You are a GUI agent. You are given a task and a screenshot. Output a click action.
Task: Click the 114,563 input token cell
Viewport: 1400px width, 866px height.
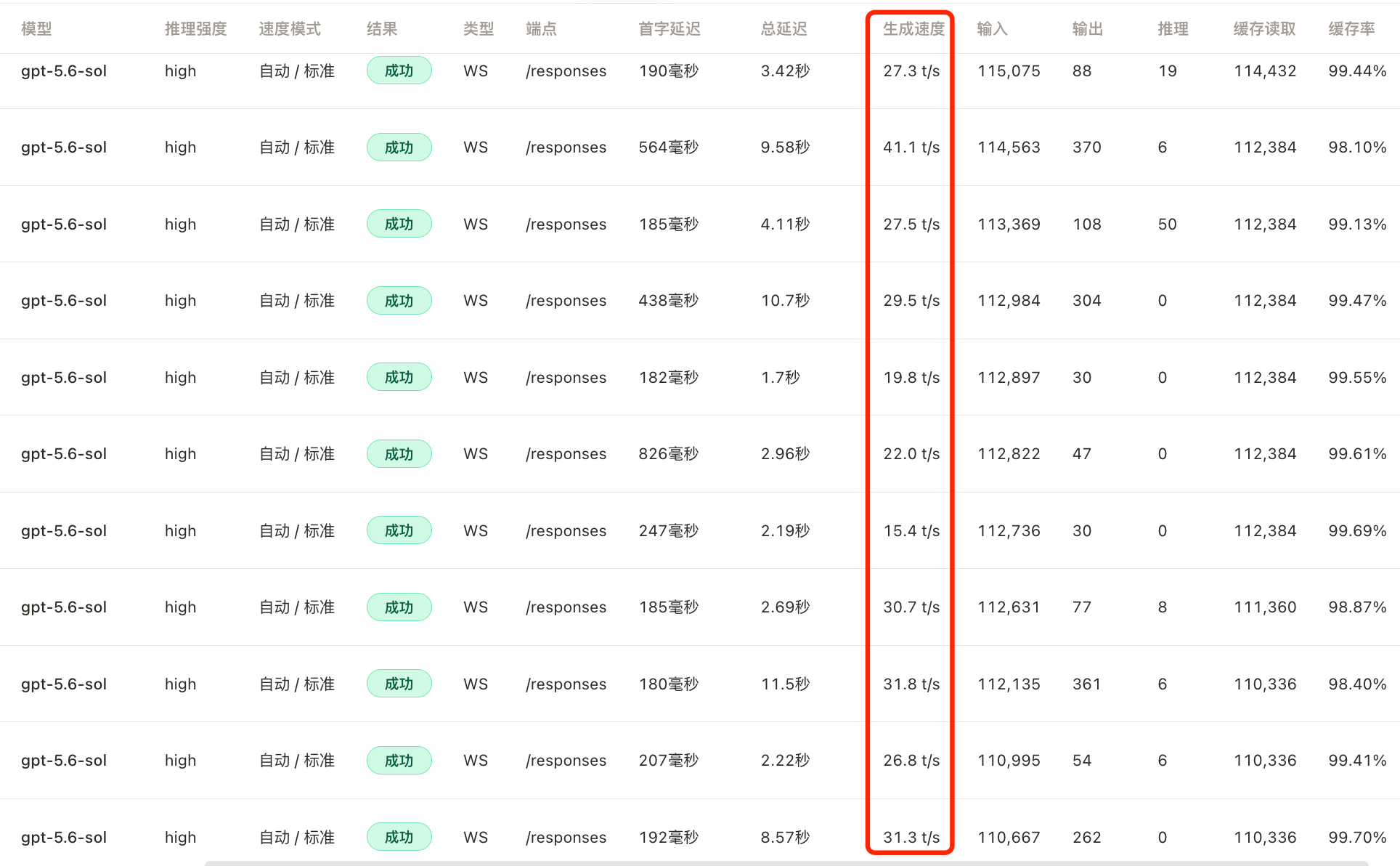[1009, 147]
